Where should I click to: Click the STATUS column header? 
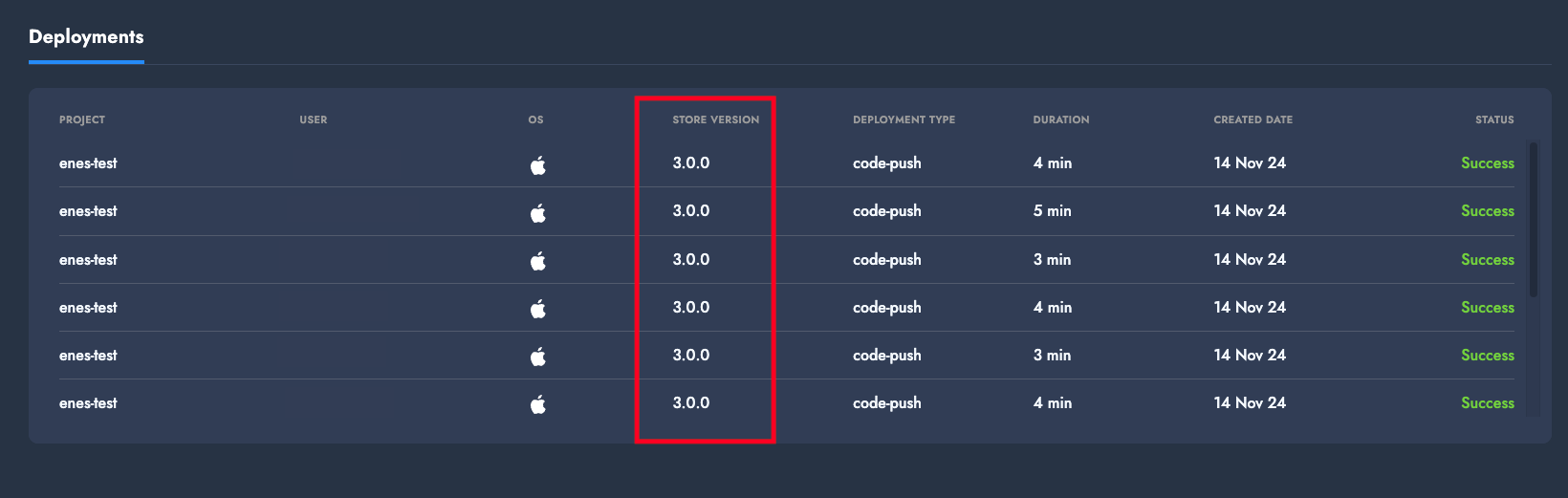point(1493,120)
